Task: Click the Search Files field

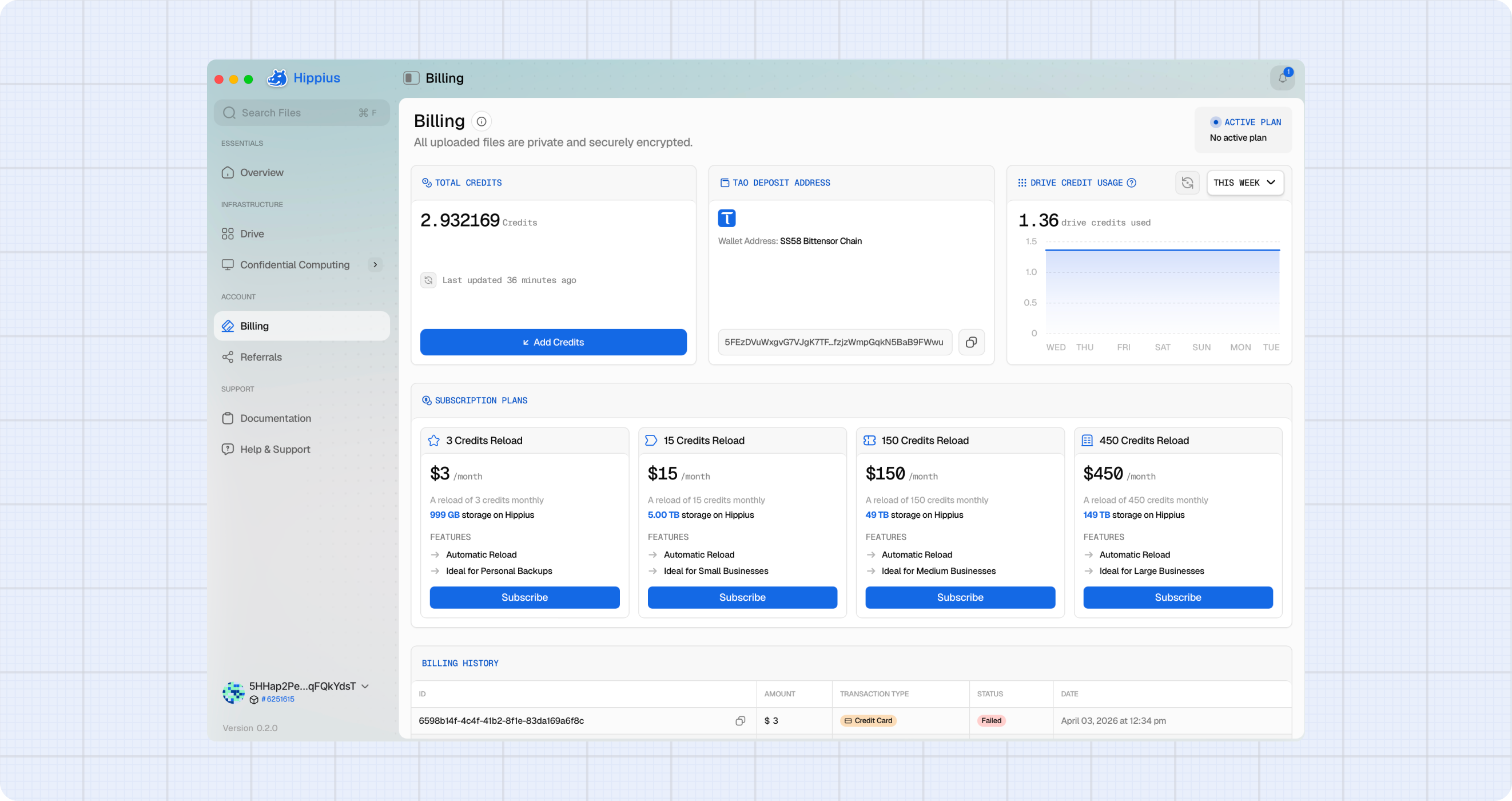Action: (x=302, y=113)
